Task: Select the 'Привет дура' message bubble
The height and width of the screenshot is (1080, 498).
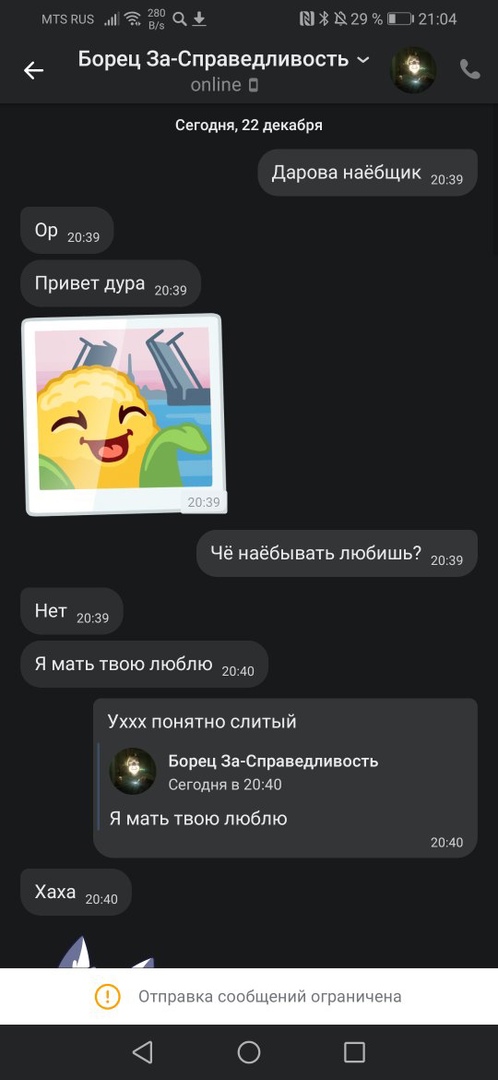Action: (x=110, y=283)
